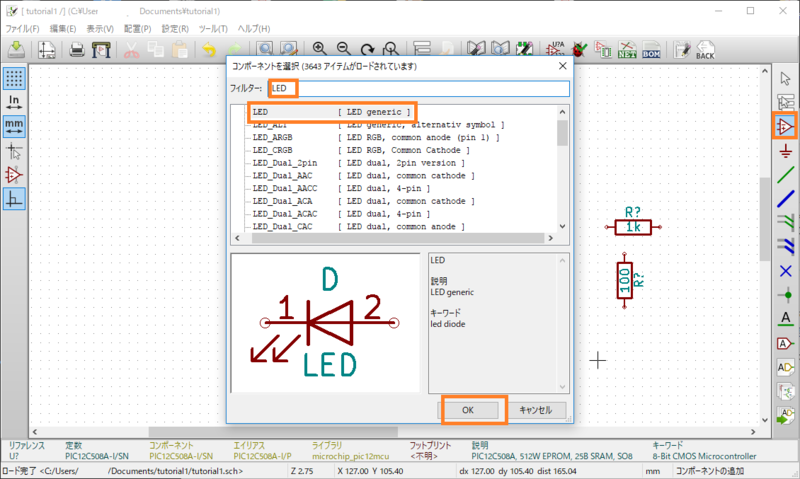The image size is (800, 479).
Task: Click the Redraw view icon
Action: pos(367,49)
